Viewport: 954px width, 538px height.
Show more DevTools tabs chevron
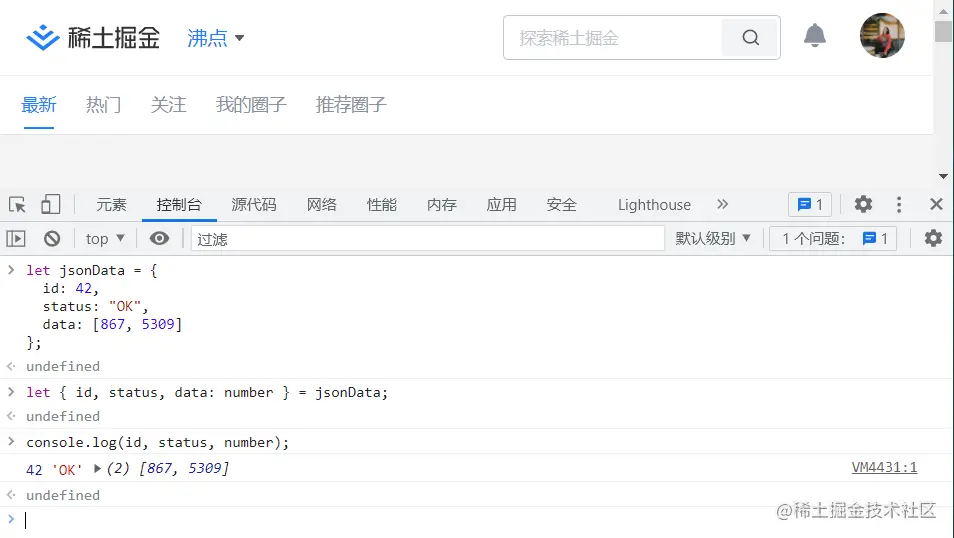click(722, 204)
